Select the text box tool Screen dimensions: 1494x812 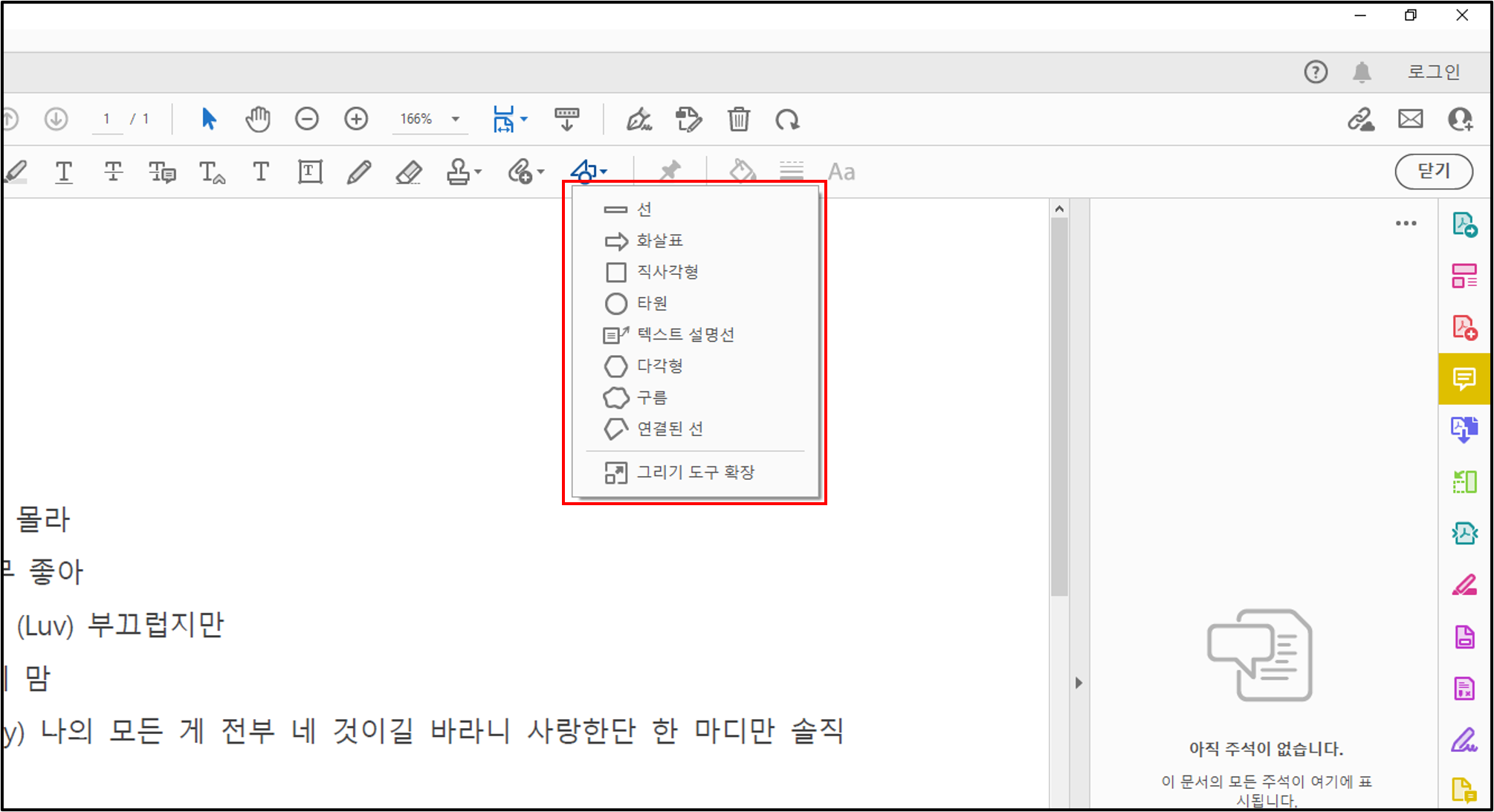(310, 172)
